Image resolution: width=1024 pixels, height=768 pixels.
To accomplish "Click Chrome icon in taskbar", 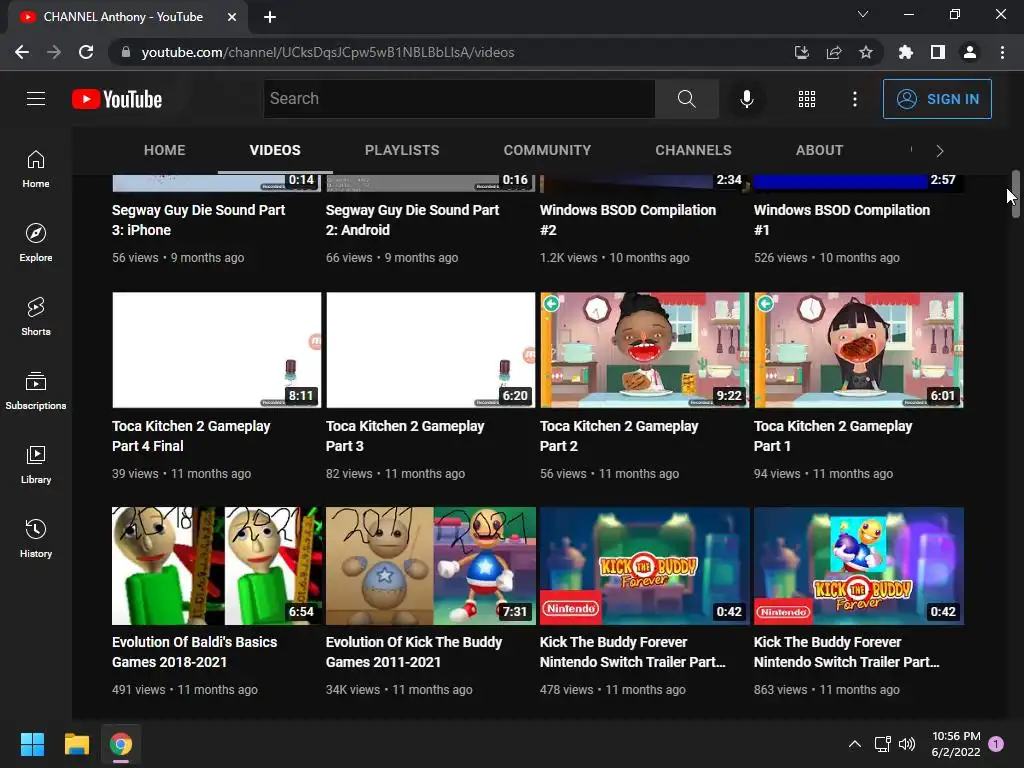I will pos(121,744).
